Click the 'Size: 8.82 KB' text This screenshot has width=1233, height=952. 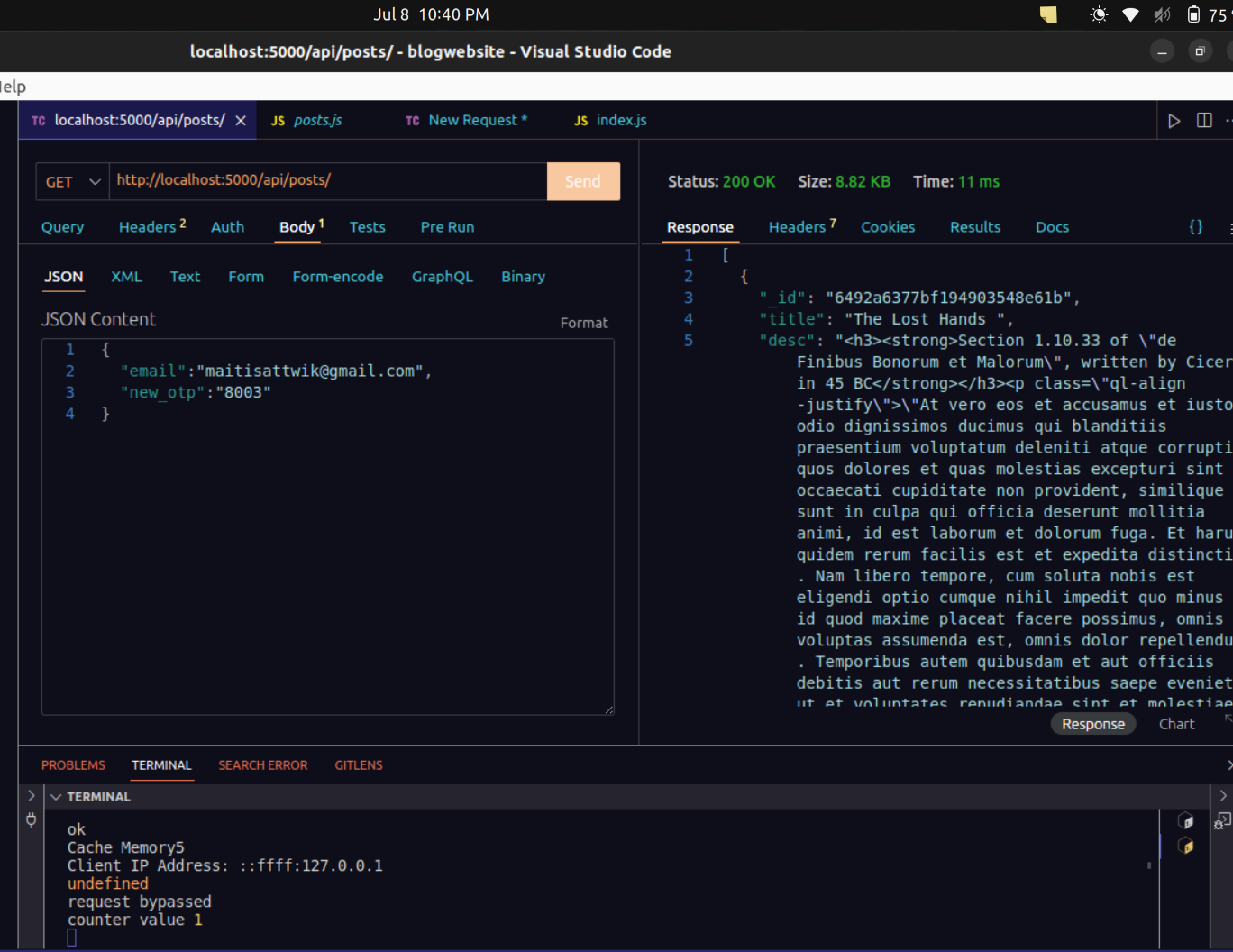tap(844, 182)
